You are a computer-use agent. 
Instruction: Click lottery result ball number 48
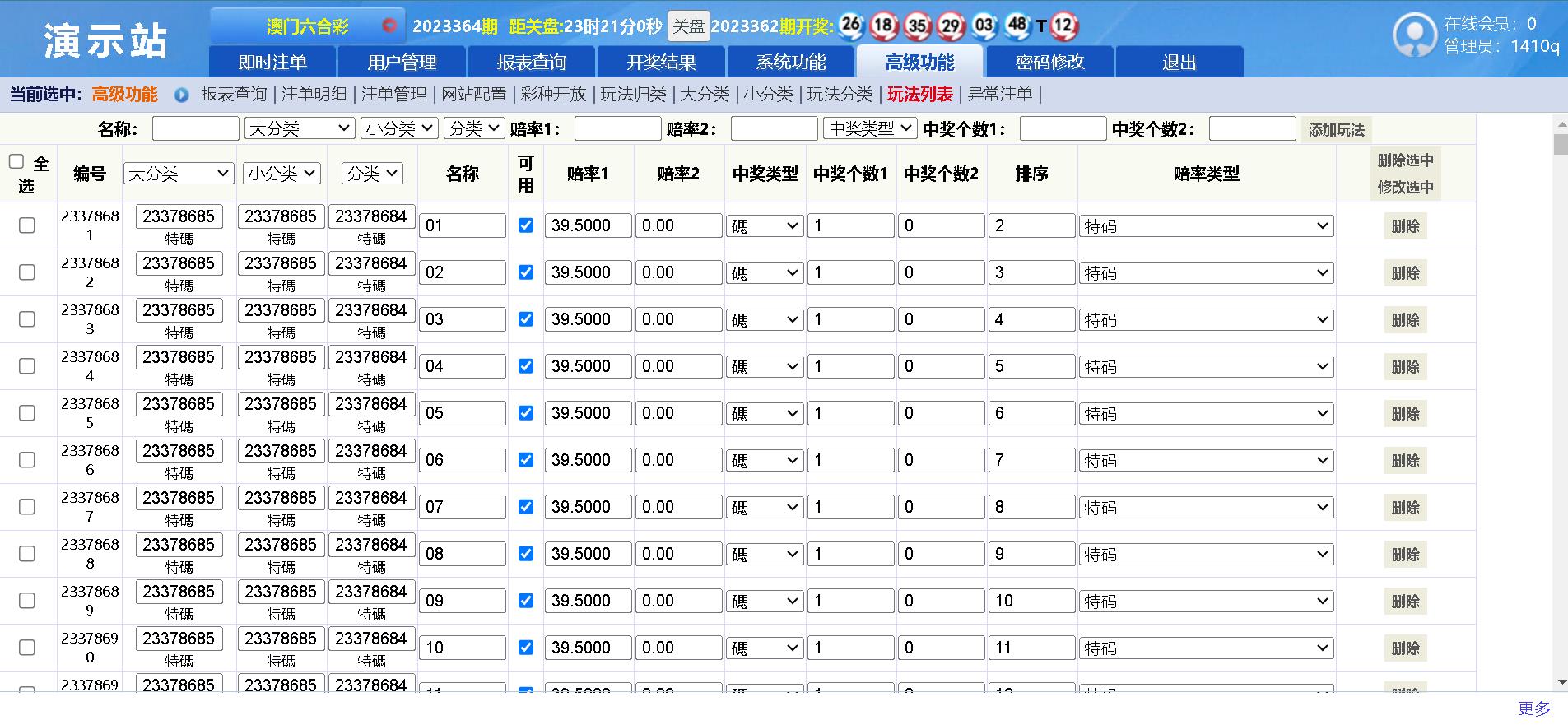pyautogui.click(x=1017, y=26)
